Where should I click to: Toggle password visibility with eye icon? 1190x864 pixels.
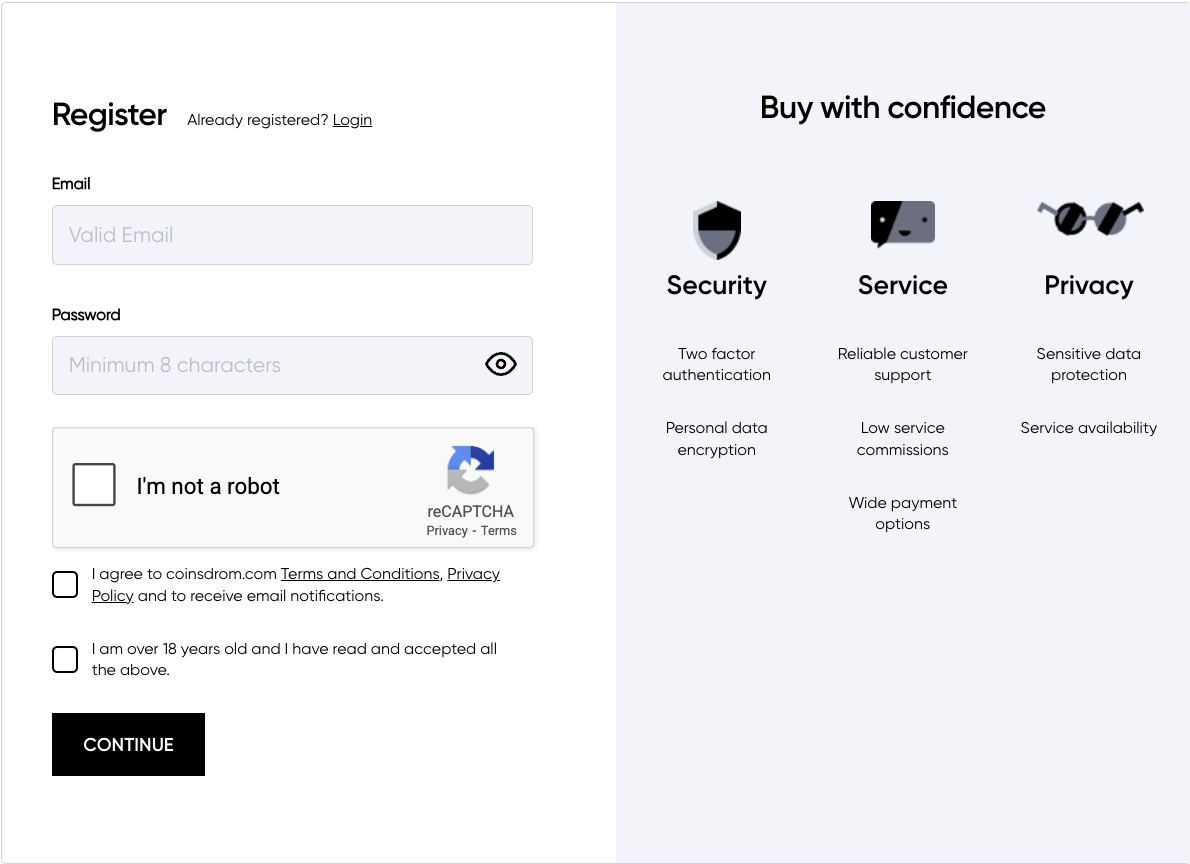click(x=501, y=364)
